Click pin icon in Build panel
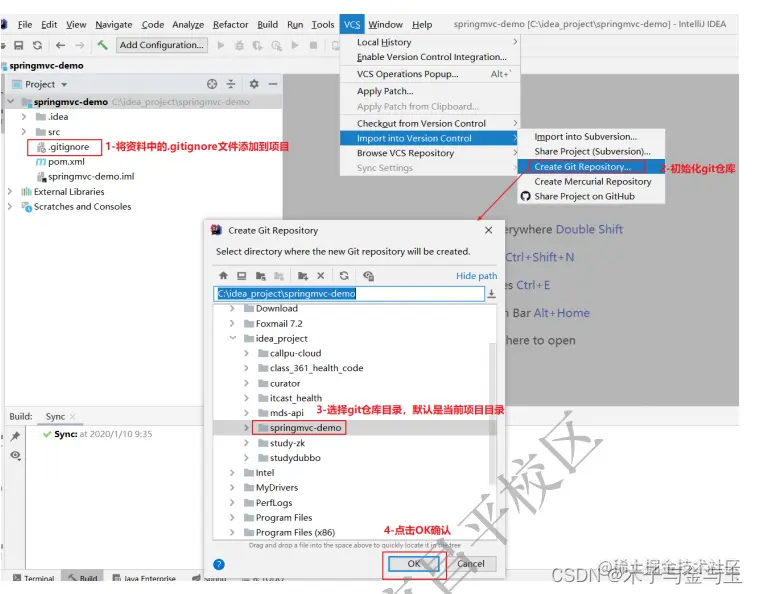This screenshot has height=594, width=758. point(15,436)
